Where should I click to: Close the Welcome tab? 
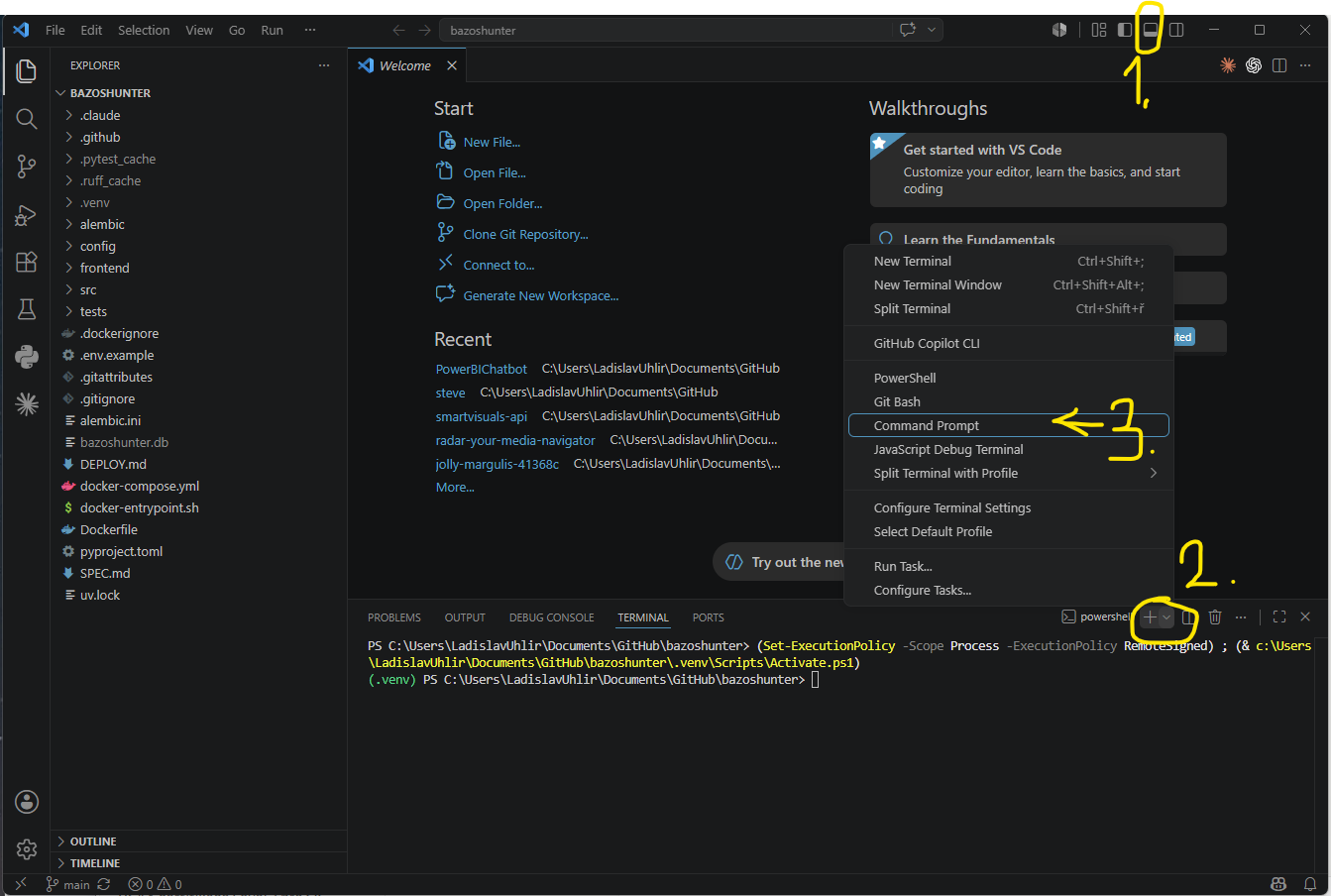(x=452, y=65)
